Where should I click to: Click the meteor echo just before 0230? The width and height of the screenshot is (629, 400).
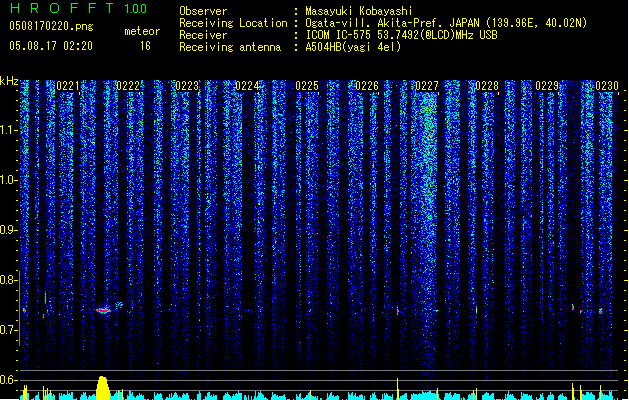[601, 311]
